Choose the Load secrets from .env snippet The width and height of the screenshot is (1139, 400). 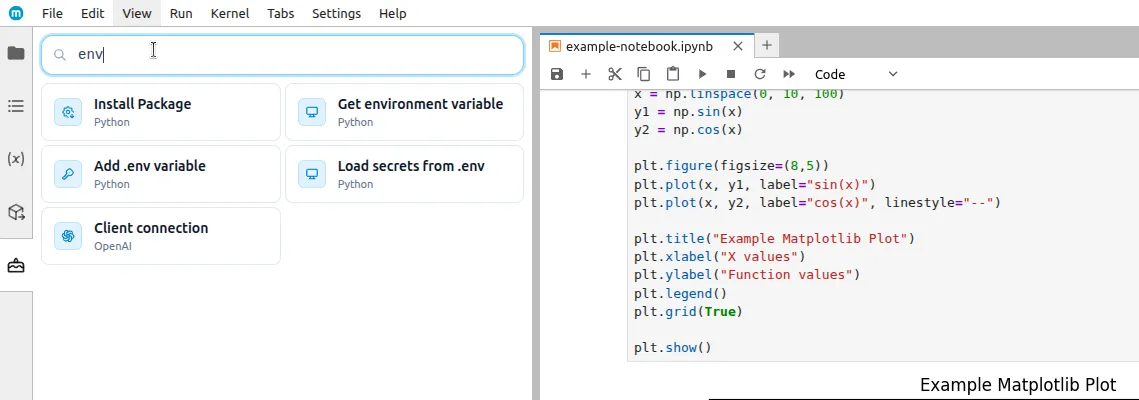405,174
